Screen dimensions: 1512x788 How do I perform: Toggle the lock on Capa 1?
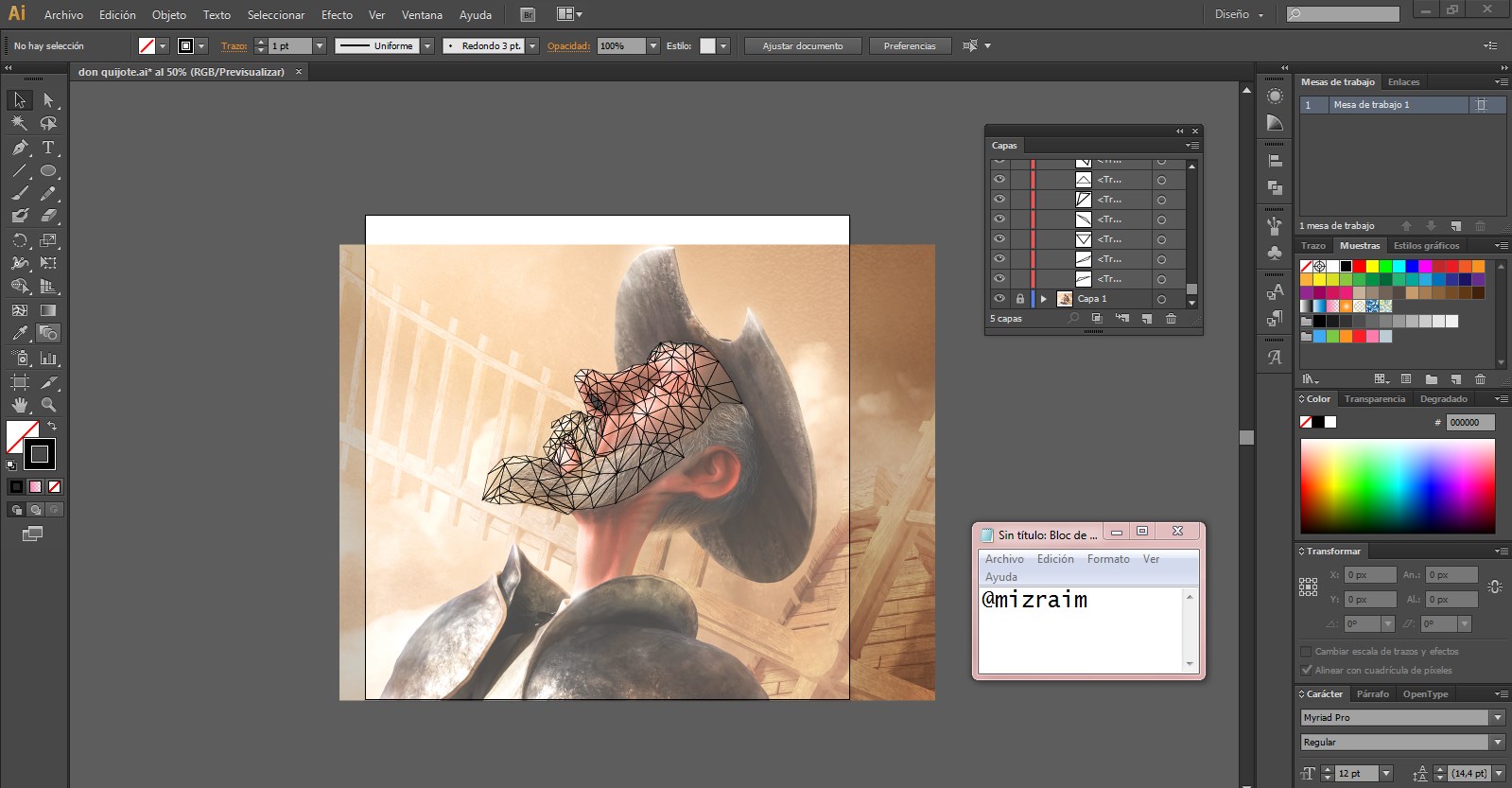(x=1020, y=299)
